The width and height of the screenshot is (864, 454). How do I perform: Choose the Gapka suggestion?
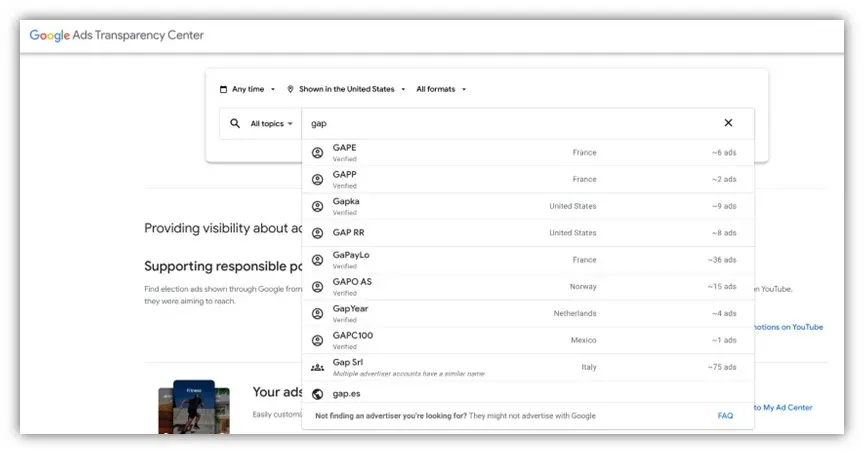pyautogui.click(x=528, y=206)
